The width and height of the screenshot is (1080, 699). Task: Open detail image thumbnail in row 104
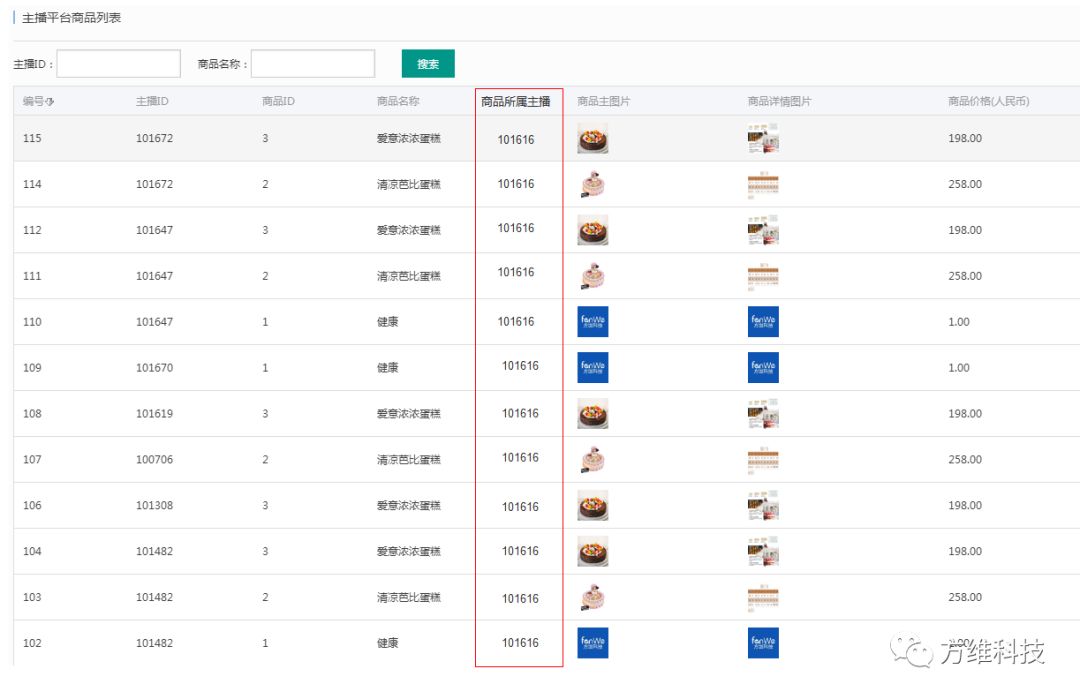click(763, 551)
